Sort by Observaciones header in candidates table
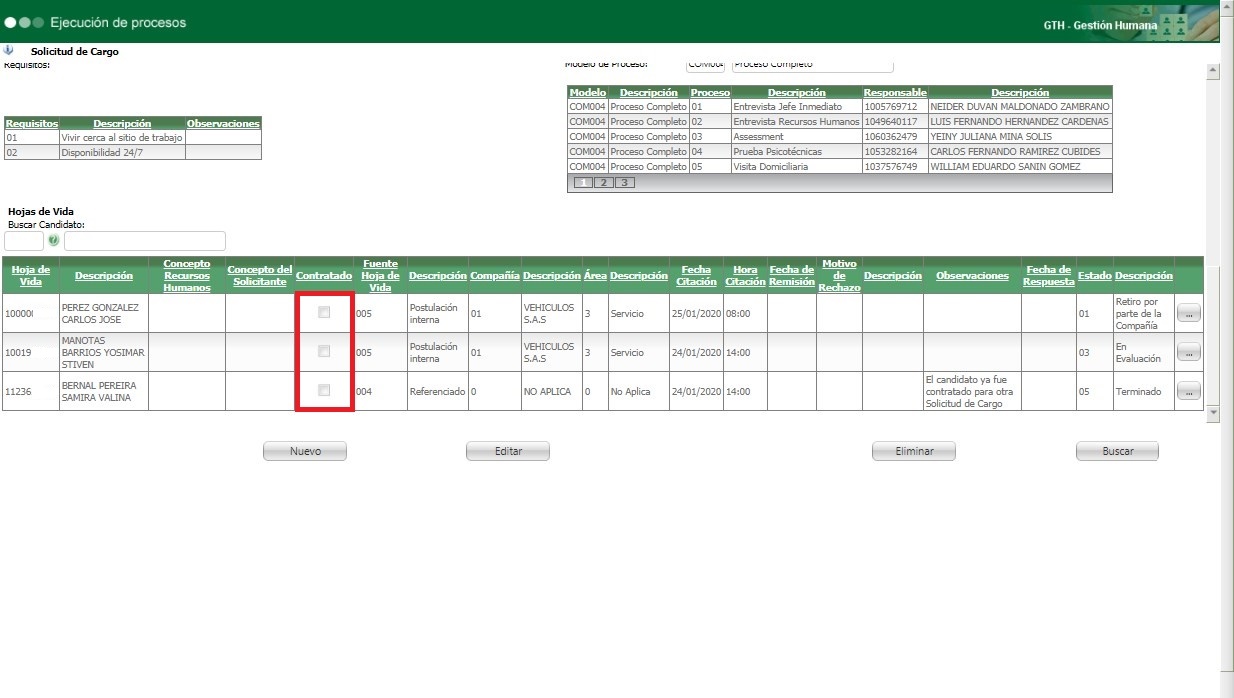Viewport: 1234px width, 698px height. (x=972, y=275)
